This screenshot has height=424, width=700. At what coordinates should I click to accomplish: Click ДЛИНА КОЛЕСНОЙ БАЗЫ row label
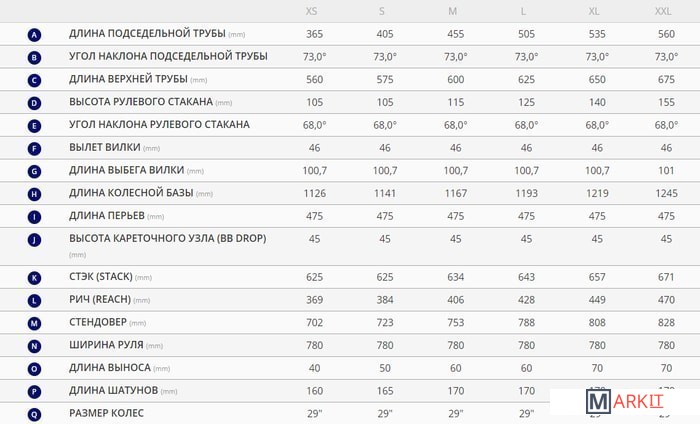(x=131, y=194)
